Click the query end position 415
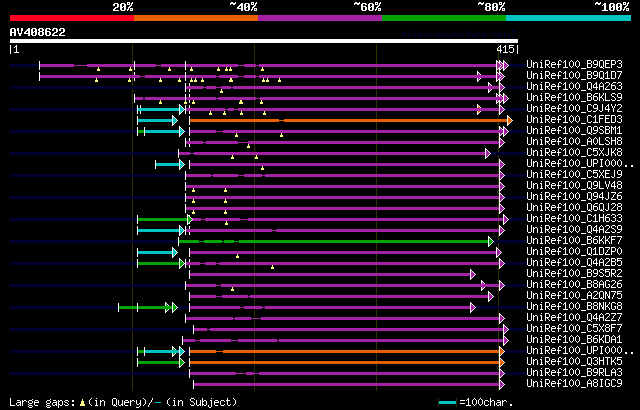640x410 pixels. (x=505, y=49)
